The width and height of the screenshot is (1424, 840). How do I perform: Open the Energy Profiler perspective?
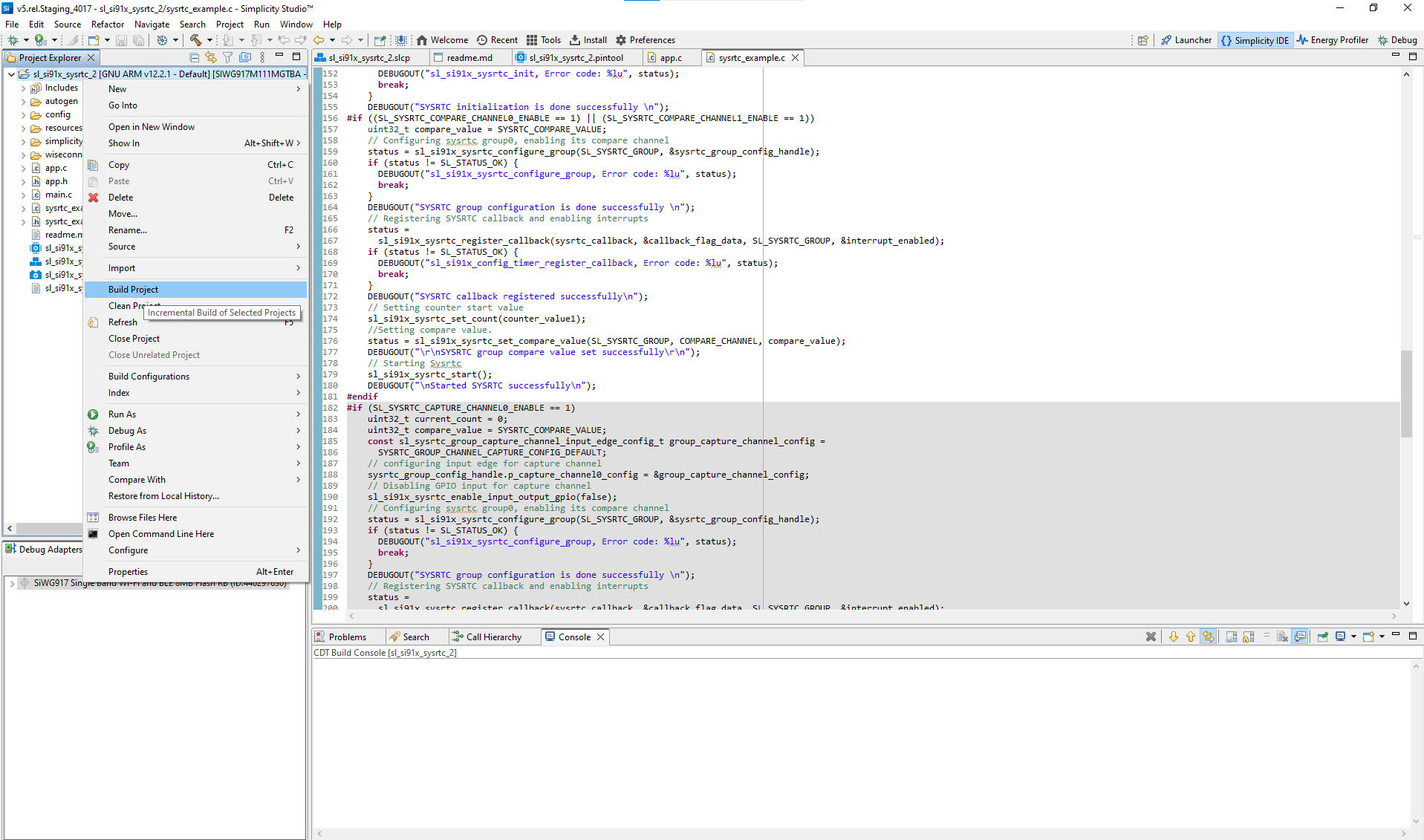(1333, 40)
